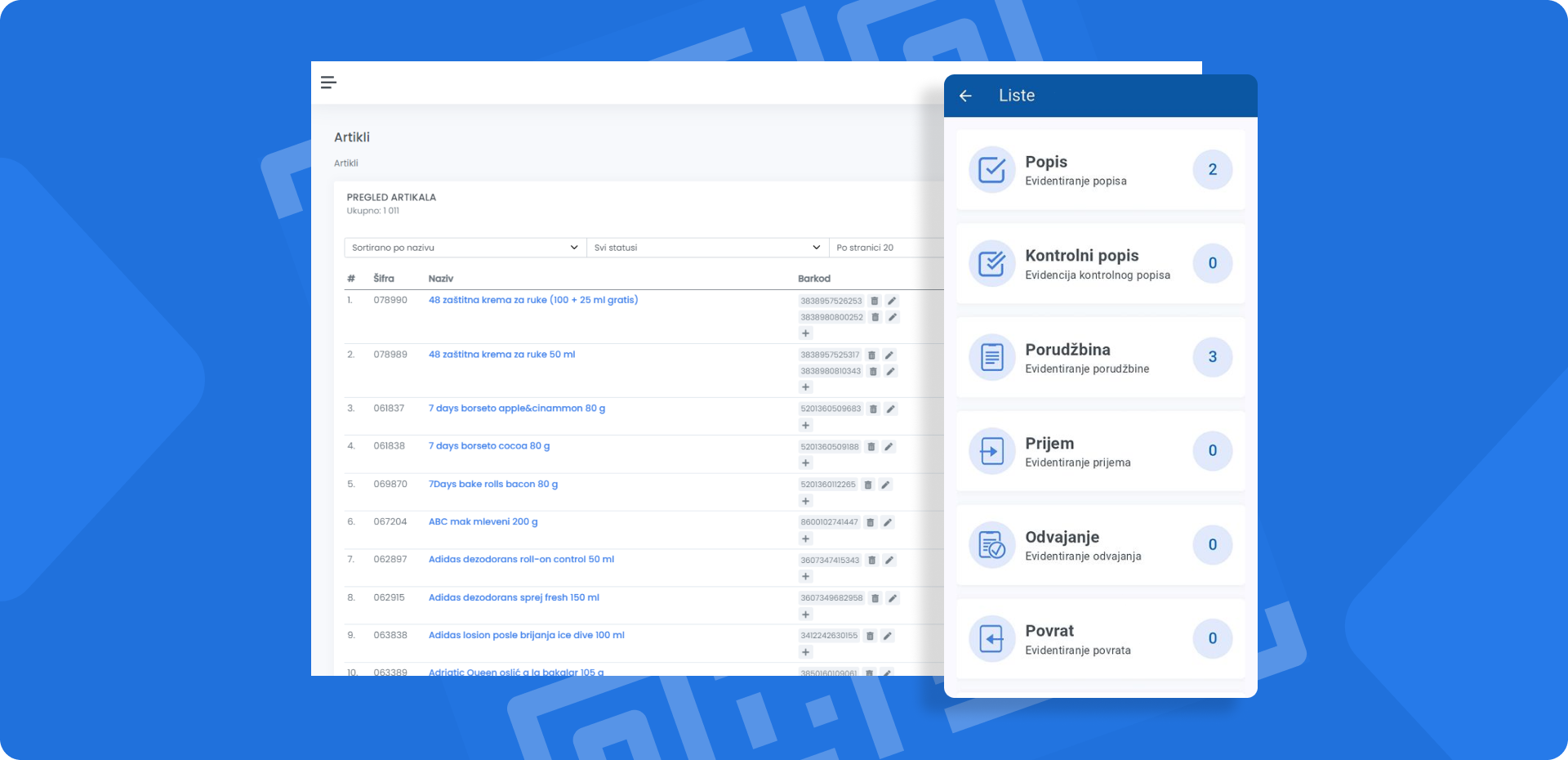This screenshot has height=760, width=1568.
Task: Open the hamburger menu in Artikli window
Action: [x=328, y=83]
